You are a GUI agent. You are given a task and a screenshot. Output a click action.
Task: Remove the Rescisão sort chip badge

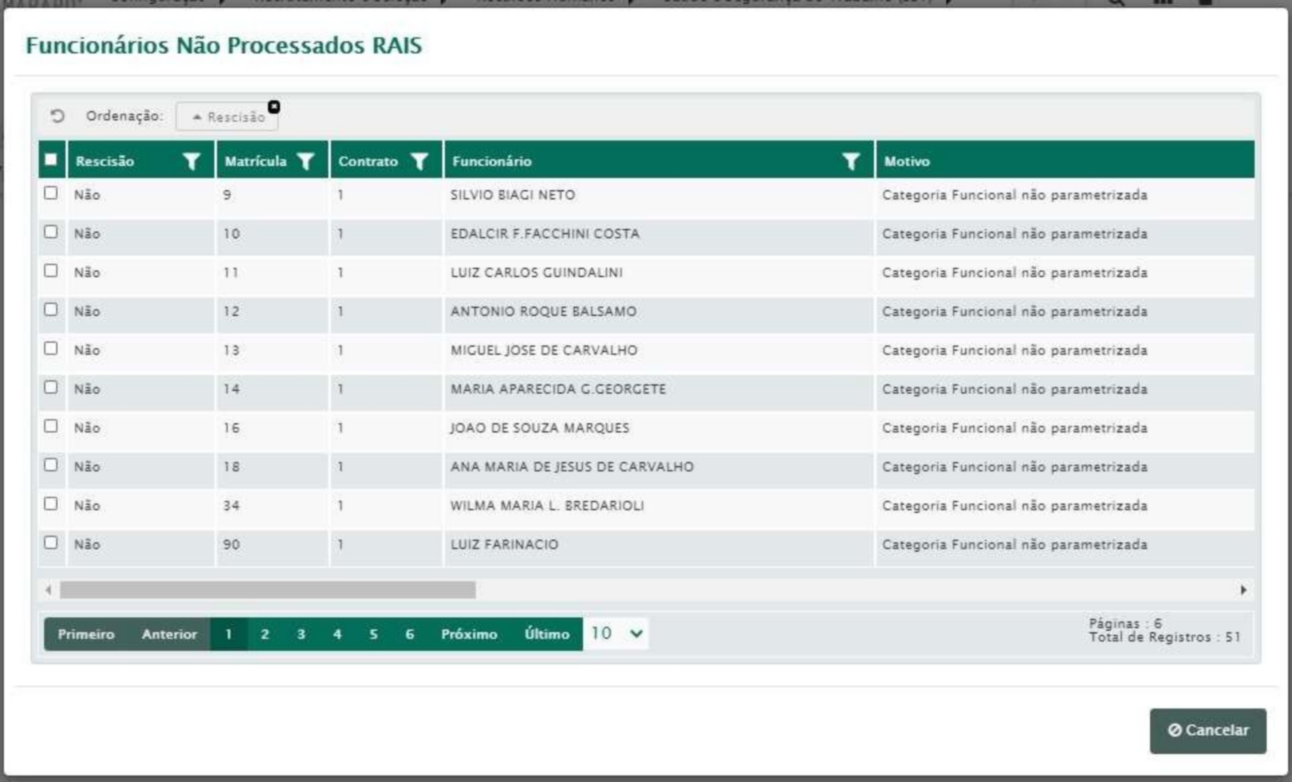coord(274,107)
